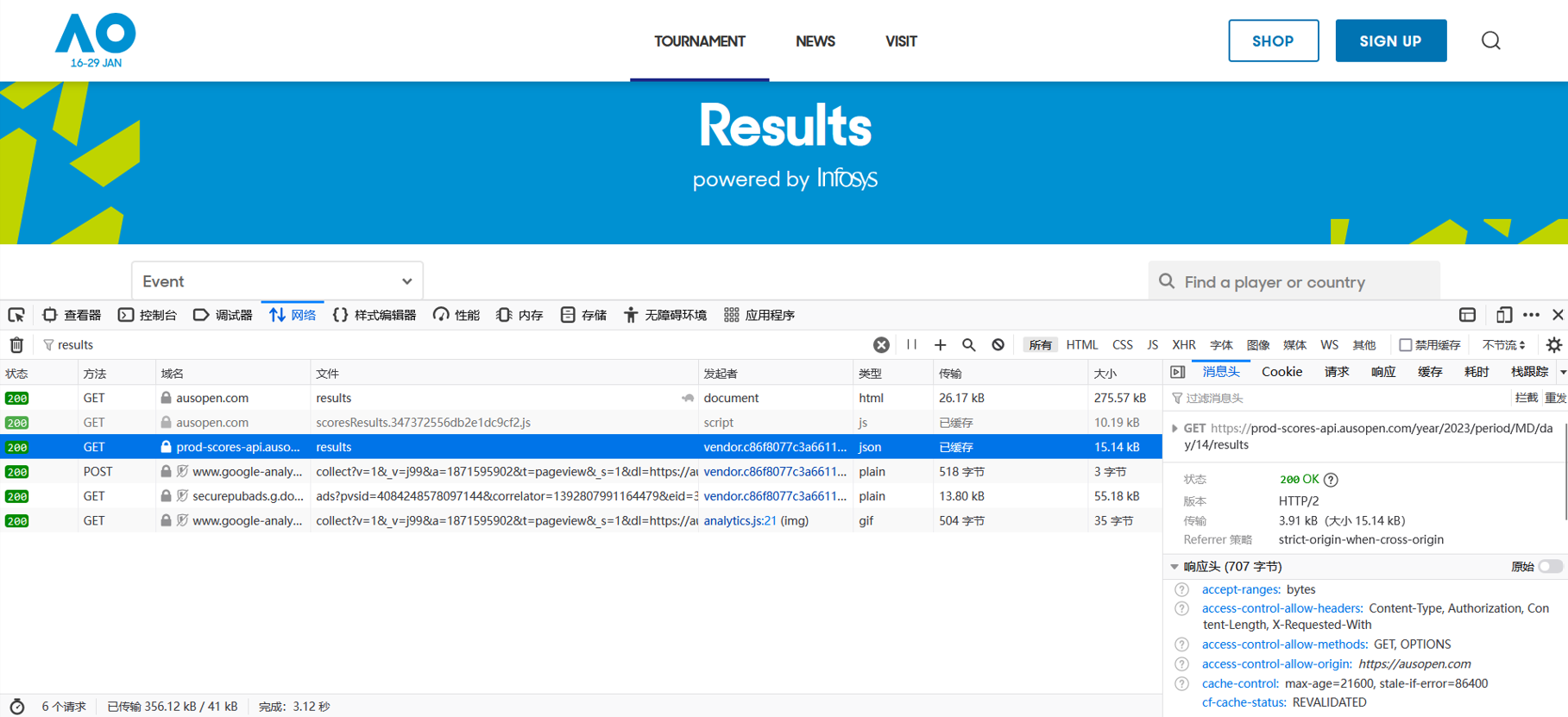Toggle the XHR request type filter
Screen dimensions: 1568x717
[1184, 345]
